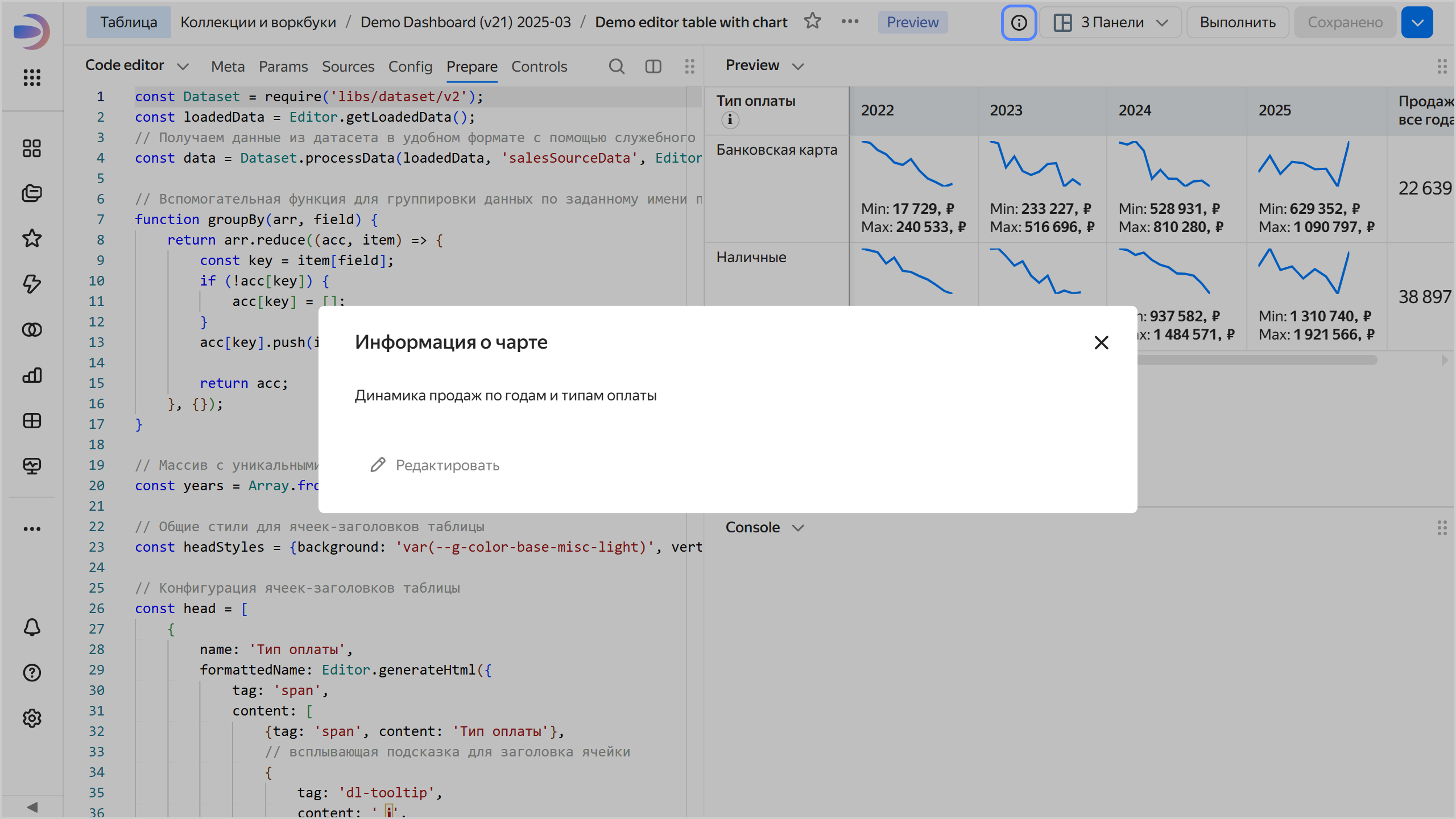Switch to the Controls tab
The image size is (1456, 819).
[x=539, y=67]
